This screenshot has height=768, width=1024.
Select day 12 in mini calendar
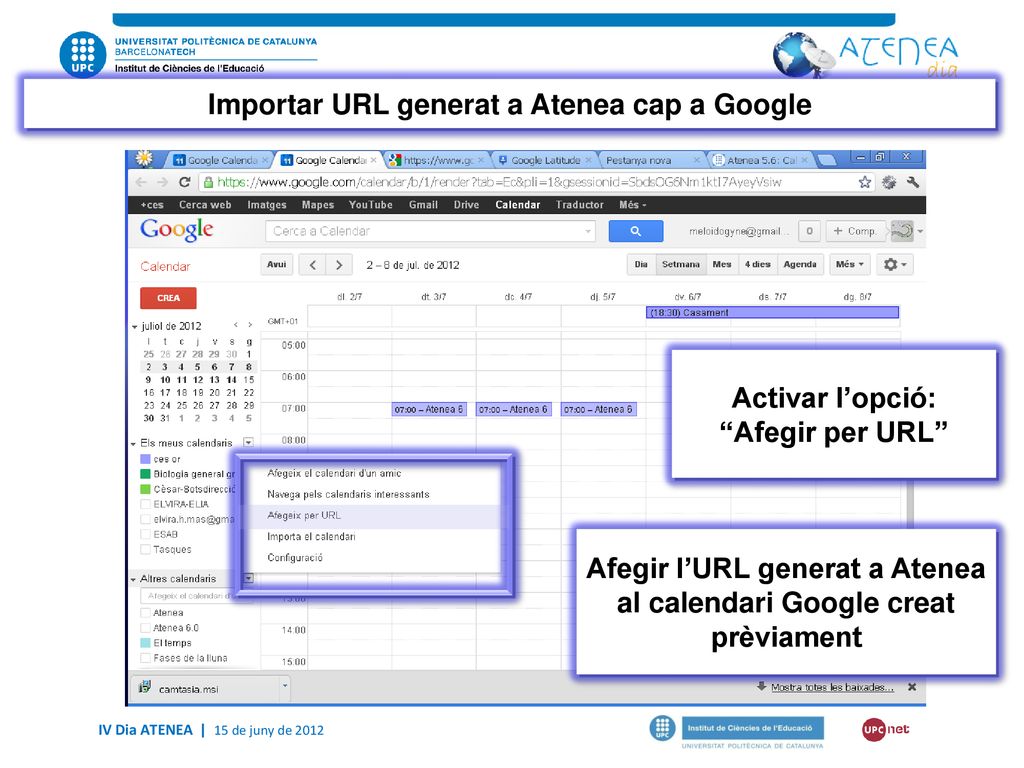click(198, 379)
